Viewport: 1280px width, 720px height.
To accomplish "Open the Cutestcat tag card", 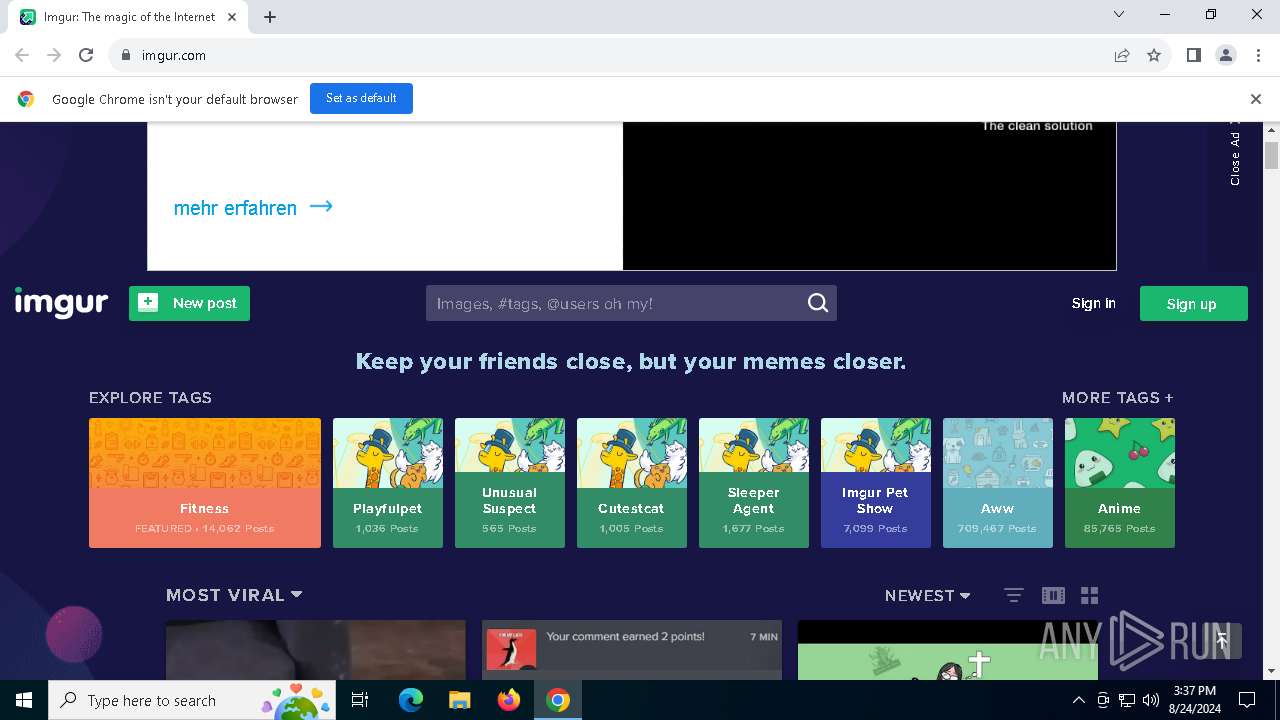I will coord(632,483).
